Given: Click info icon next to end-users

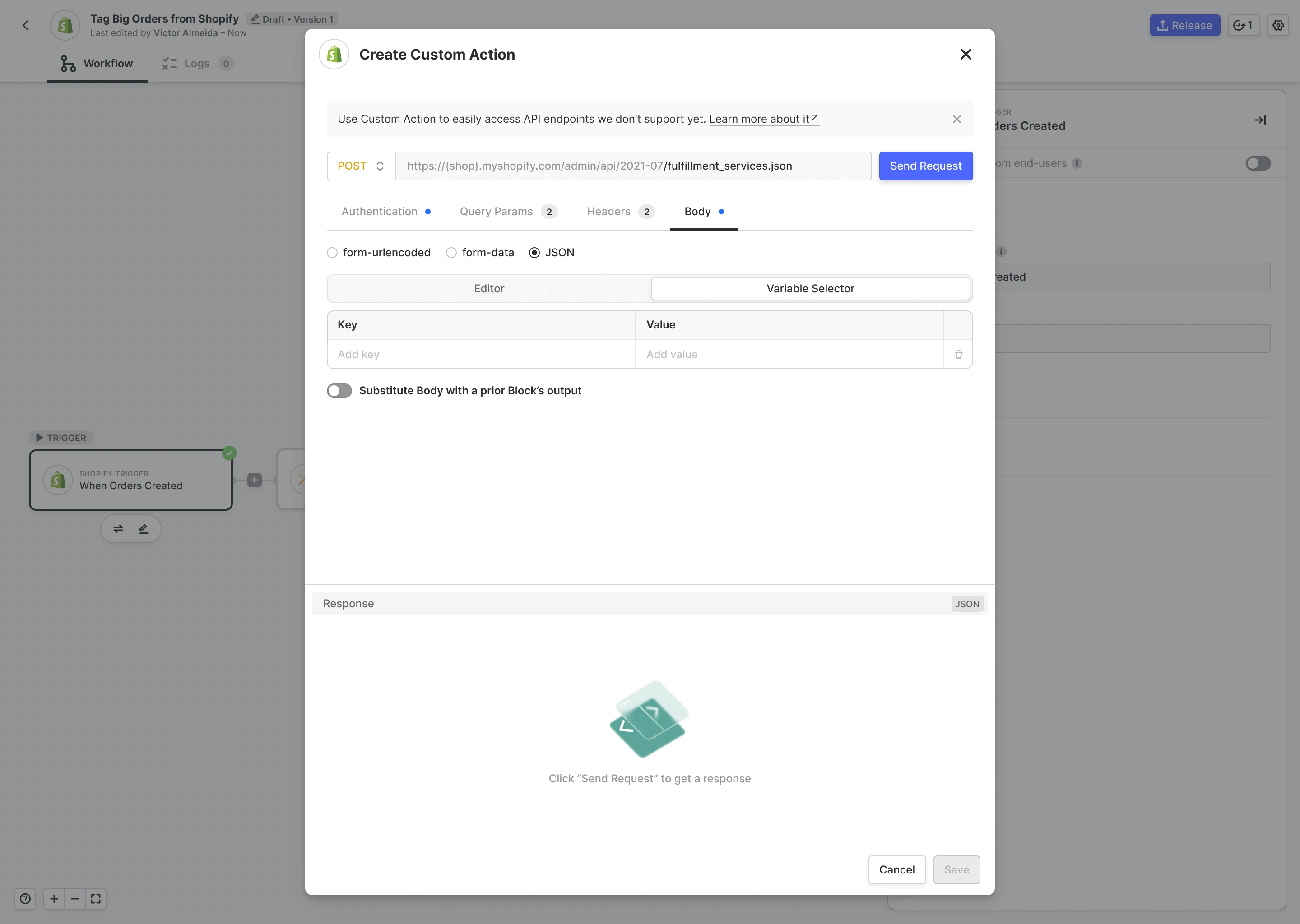Looking at the screenshot, I should (1076, 163).
